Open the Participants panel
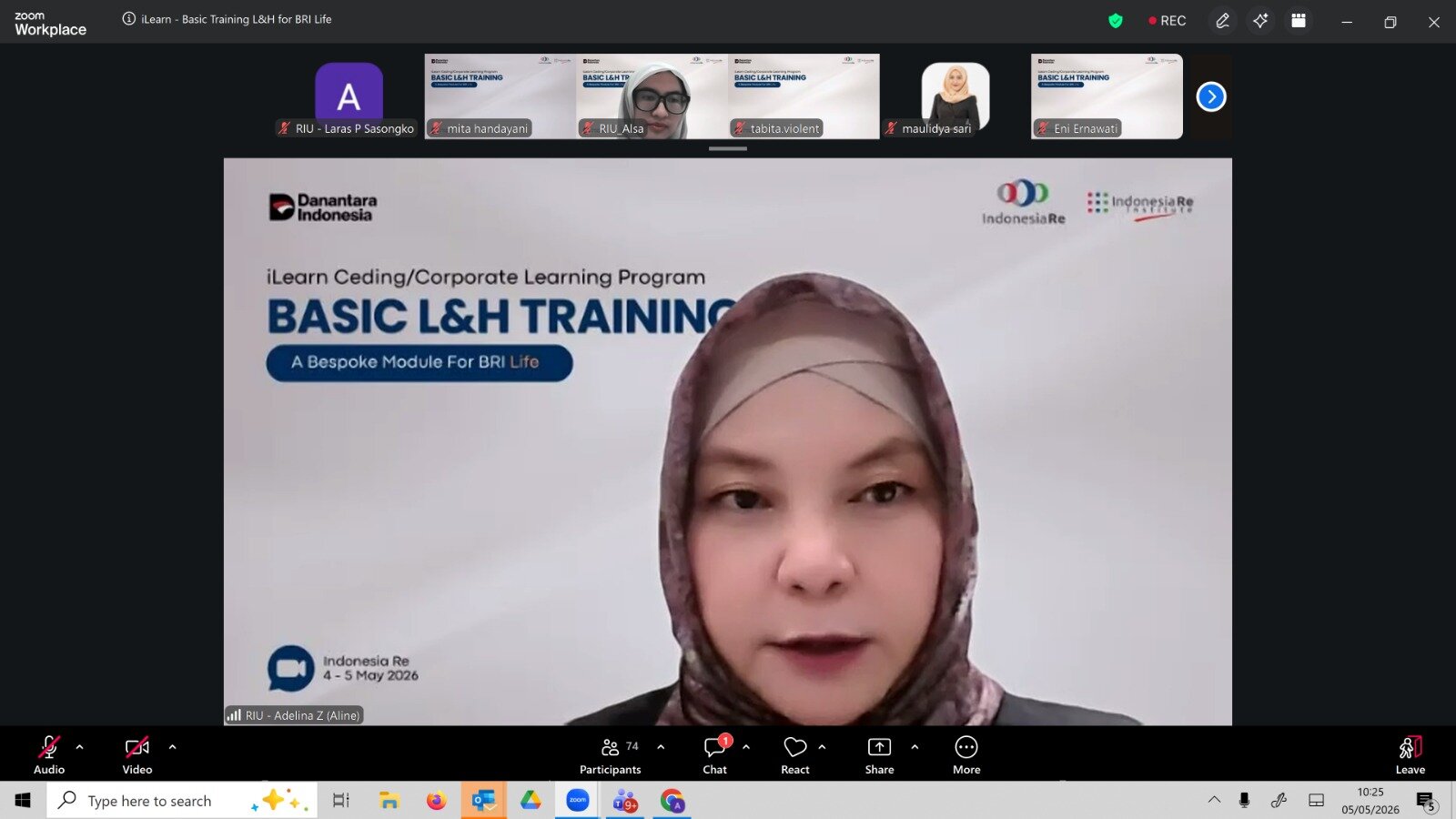Screen dimensions: 1456x819 tap(611, 754)
